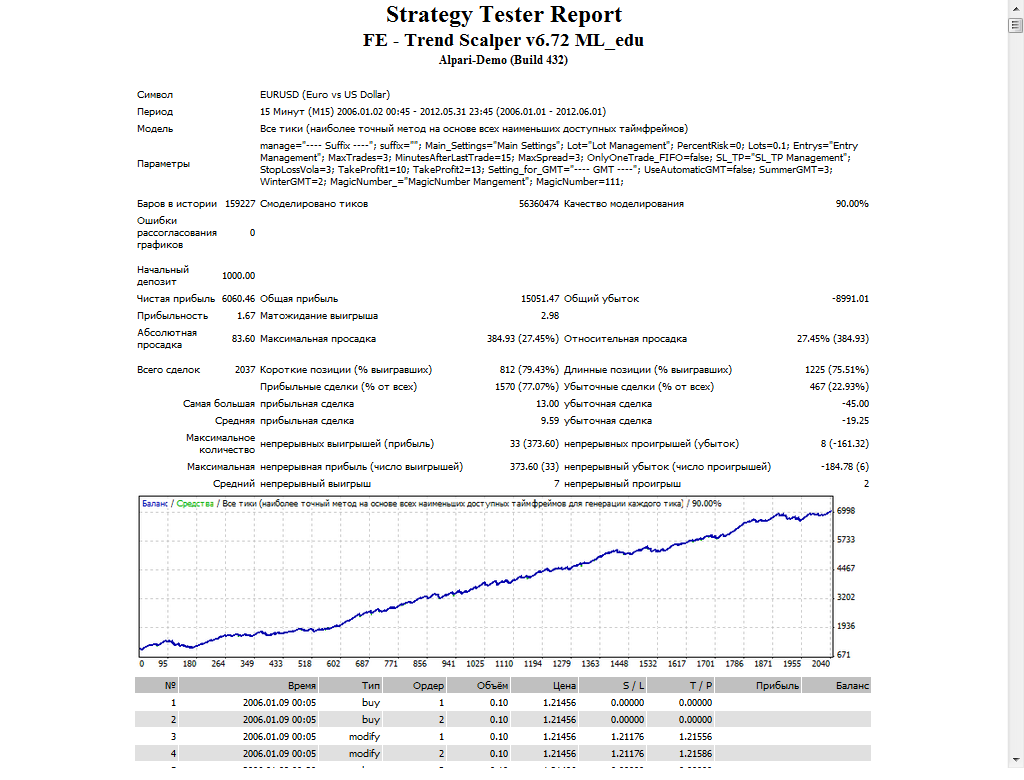Click the total trades value 2037
1024x780 pixels.
click(245, 370)
